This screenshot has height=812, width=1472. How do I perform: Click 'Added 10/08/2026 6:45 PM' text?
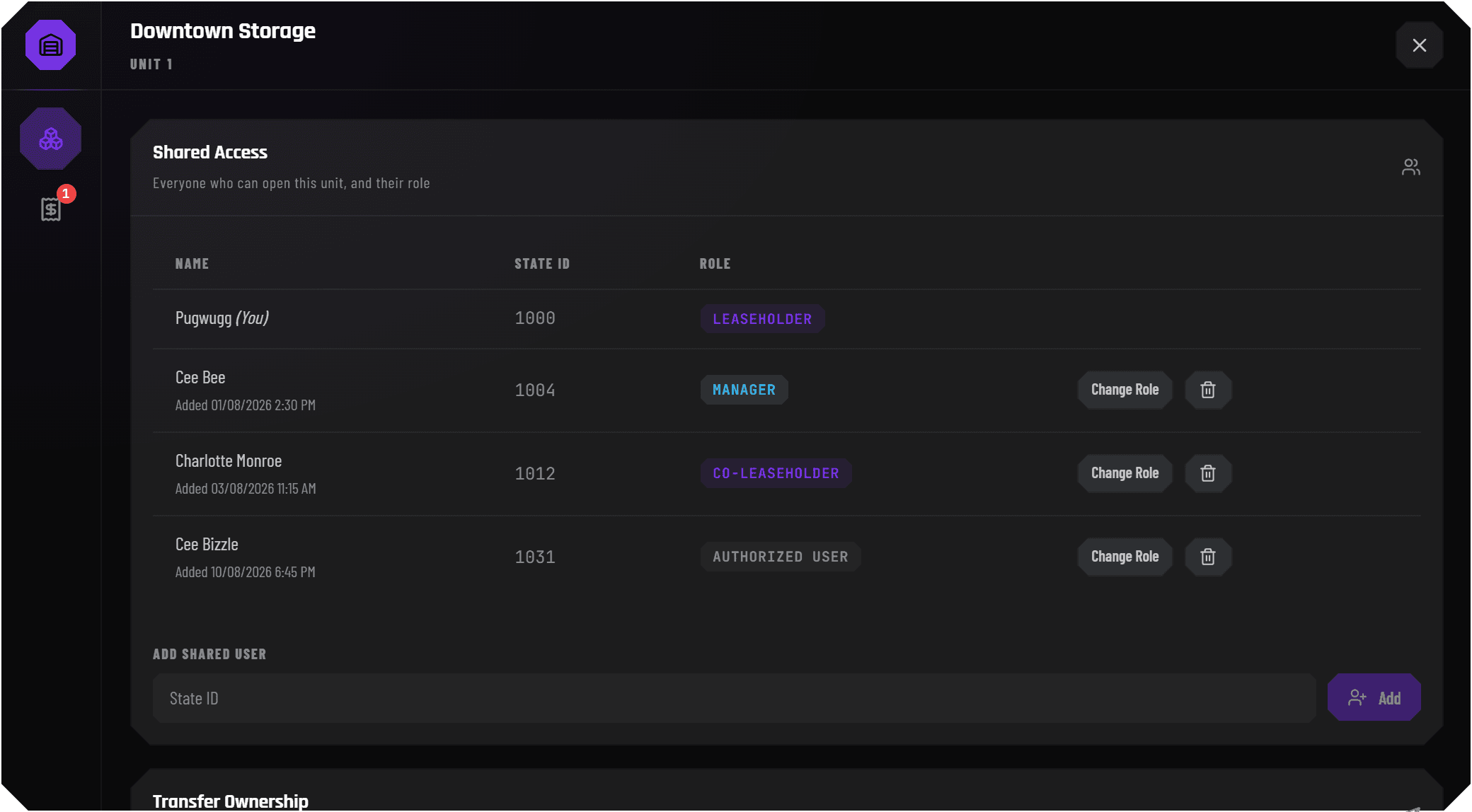tap(246, 572)
